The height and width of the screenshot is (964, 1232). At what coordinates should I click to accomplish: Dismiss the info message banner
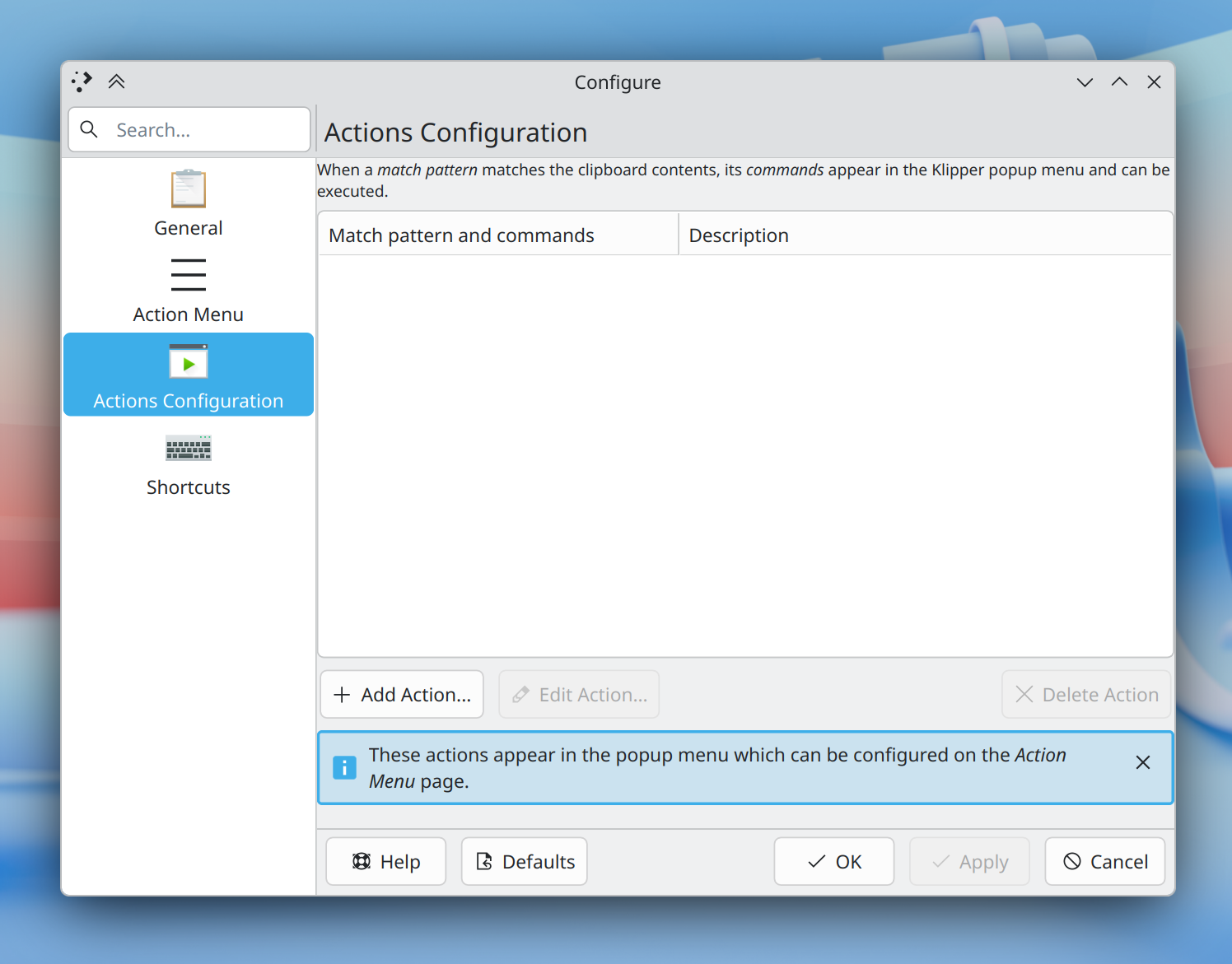pyautogui.click(x=1143, y=762)
